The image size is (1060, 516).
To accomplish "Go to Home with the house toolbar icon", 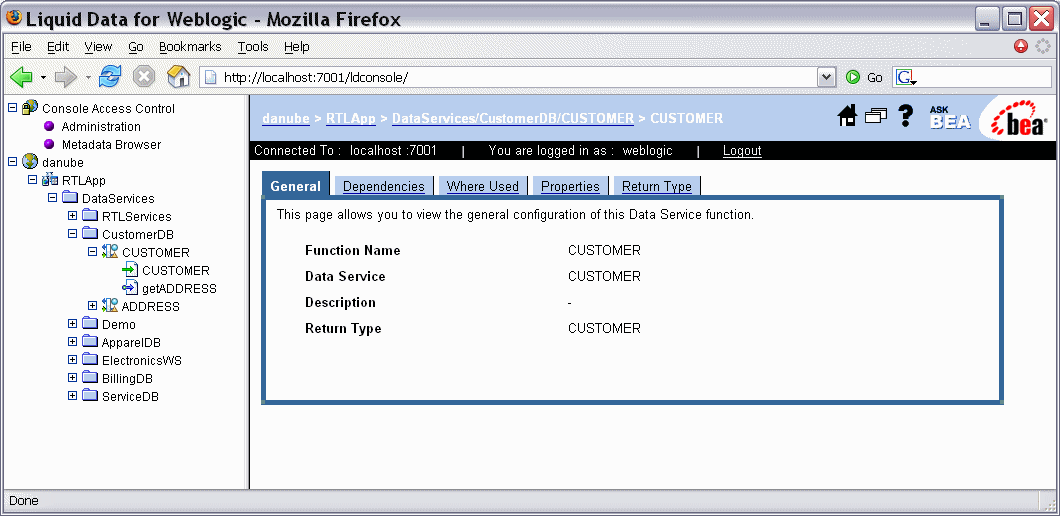I will [178, 76].
